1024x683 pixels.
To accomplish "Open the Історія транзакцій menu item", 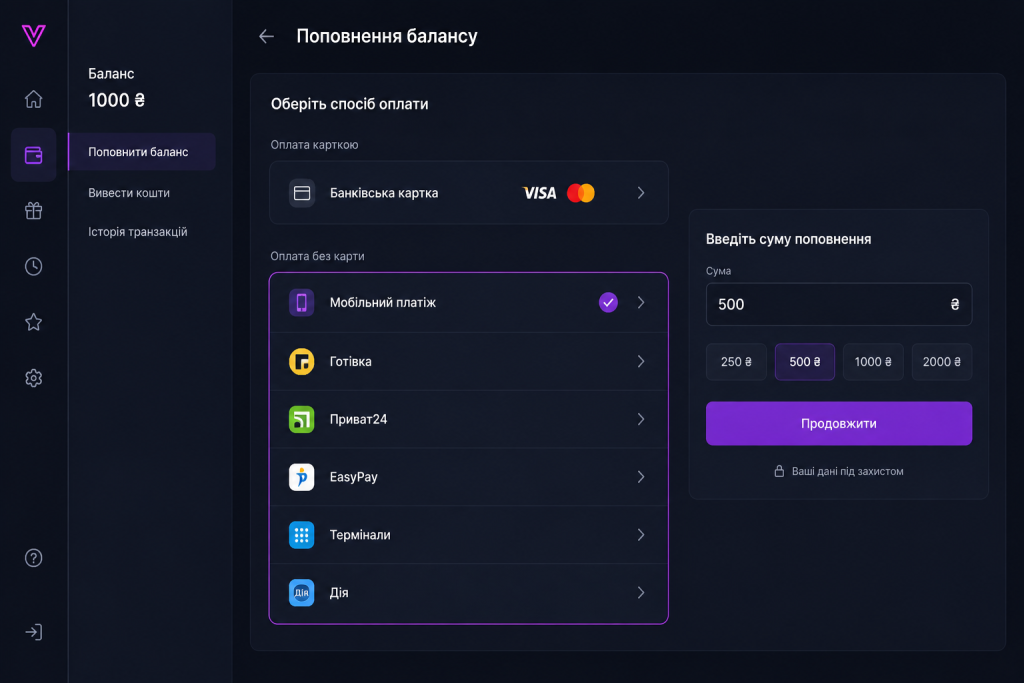I will click(138, 232).
